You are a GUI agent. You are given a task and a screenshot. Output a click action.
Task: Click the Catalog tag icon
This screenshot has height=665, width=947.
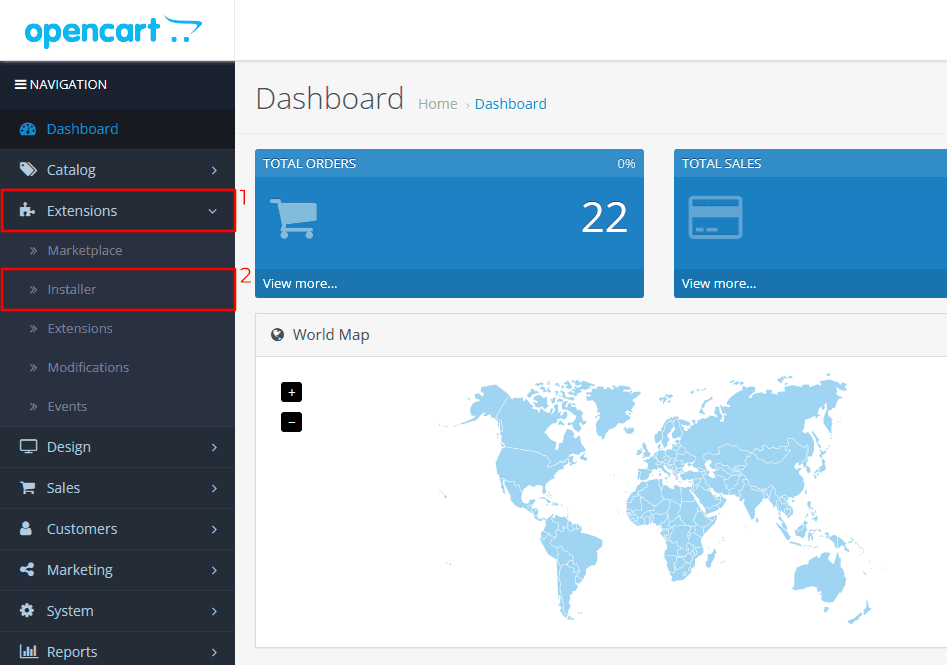[27, 169]
